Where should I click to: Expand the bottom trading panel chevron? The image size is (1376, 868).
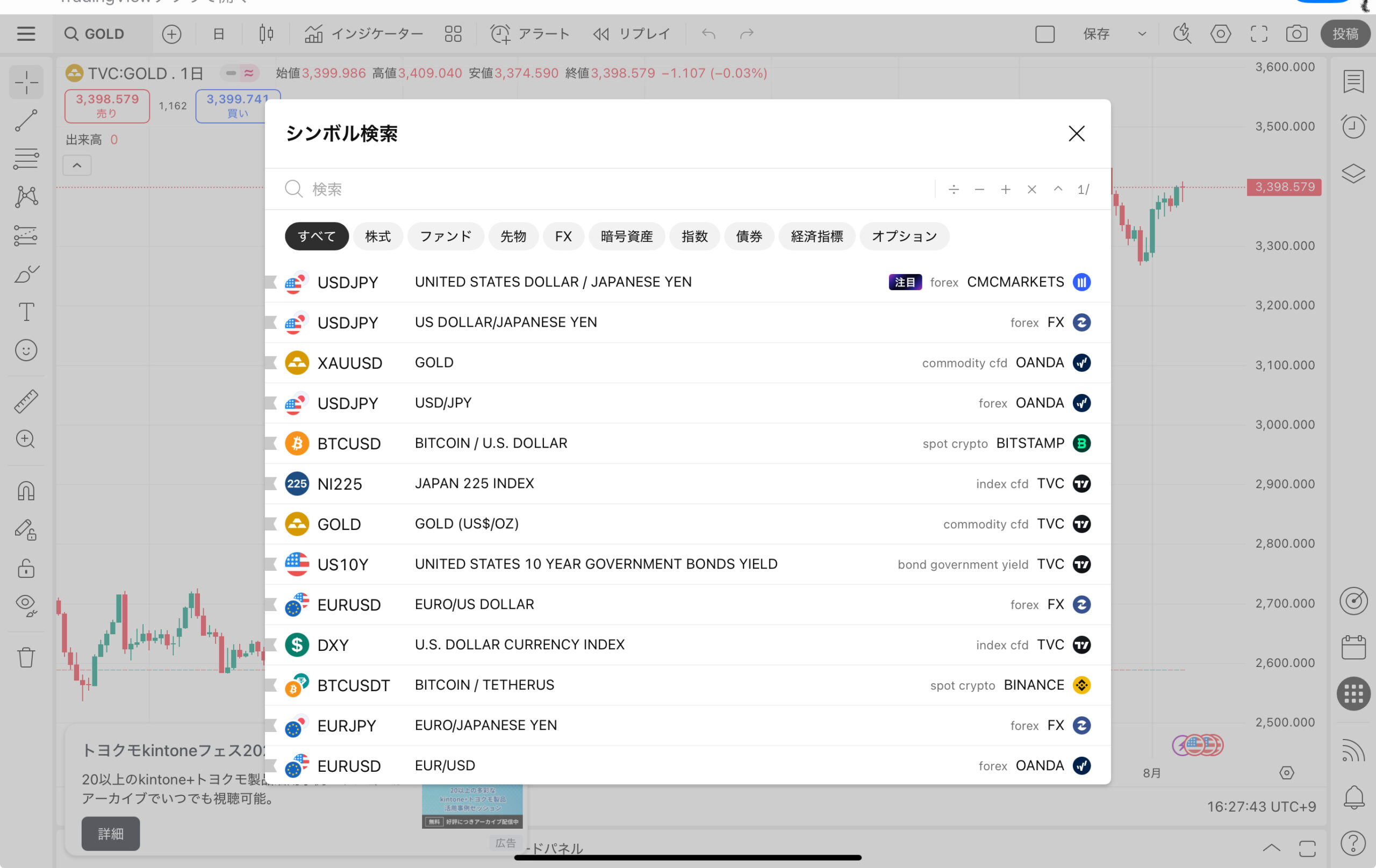(1271, 848)
